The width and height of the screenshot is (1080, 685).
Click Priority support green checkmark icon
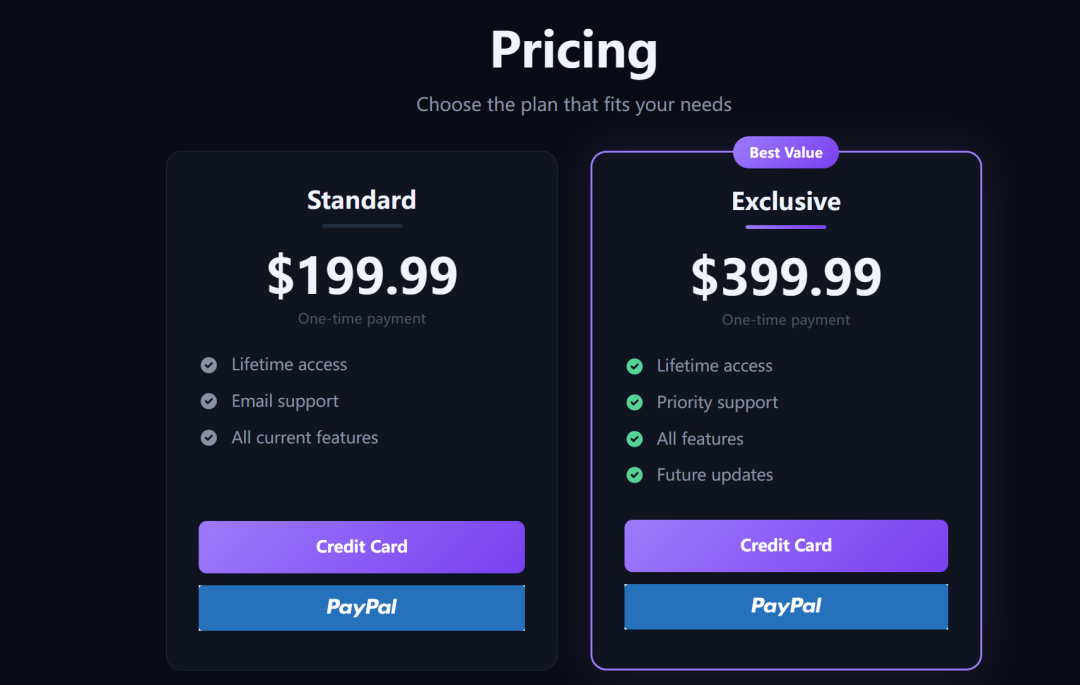click(634, 402)
